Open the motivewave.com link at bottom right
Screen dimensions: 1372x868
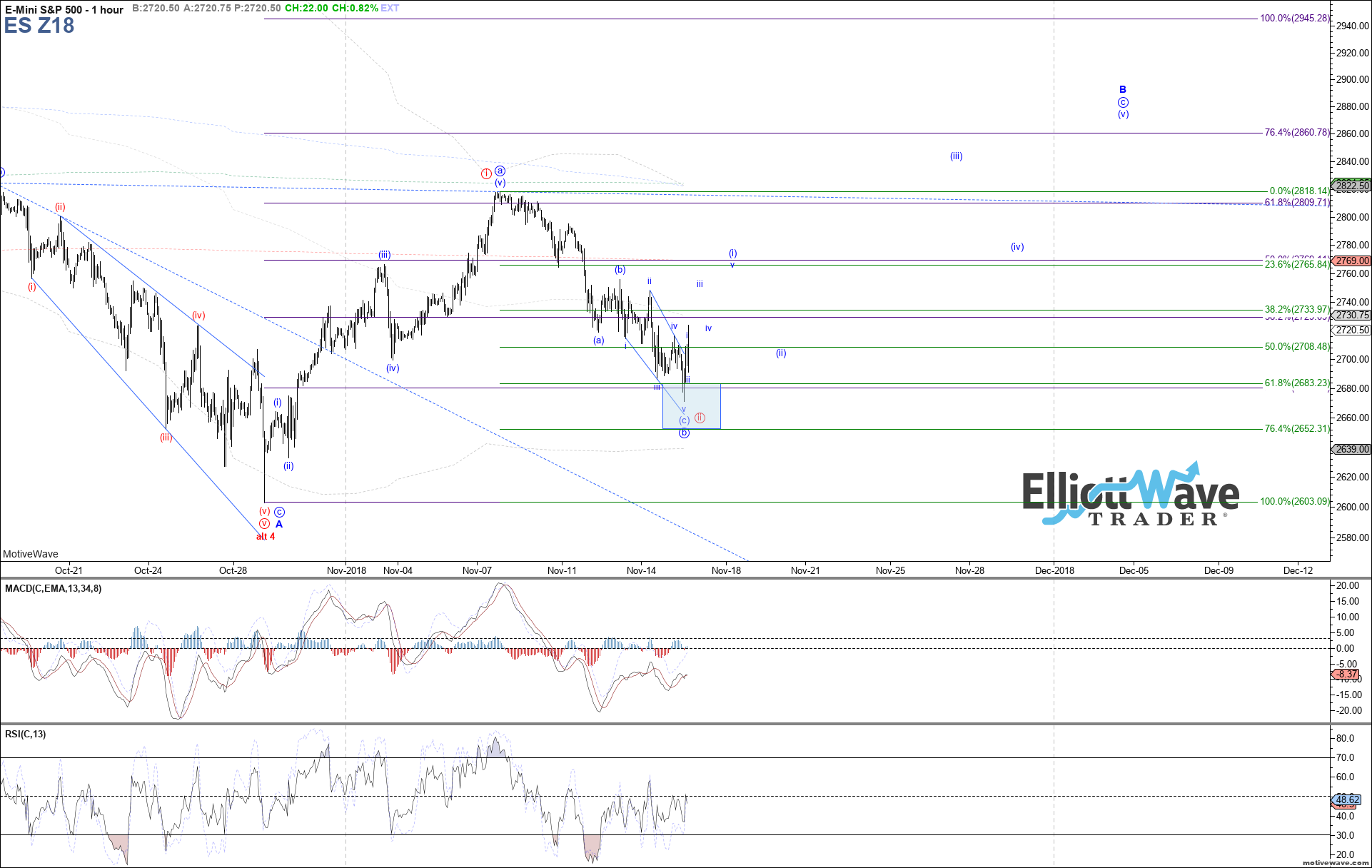click(1336, 863)
